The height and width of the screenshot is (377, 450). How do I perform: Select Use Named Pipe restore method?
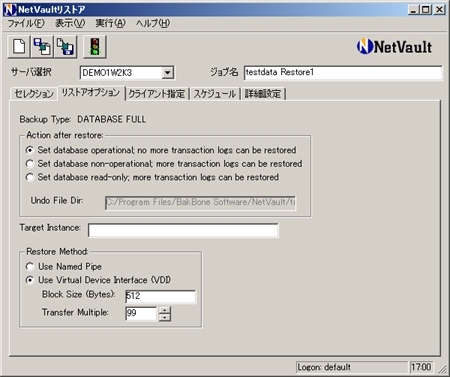[x=30, y=266]
